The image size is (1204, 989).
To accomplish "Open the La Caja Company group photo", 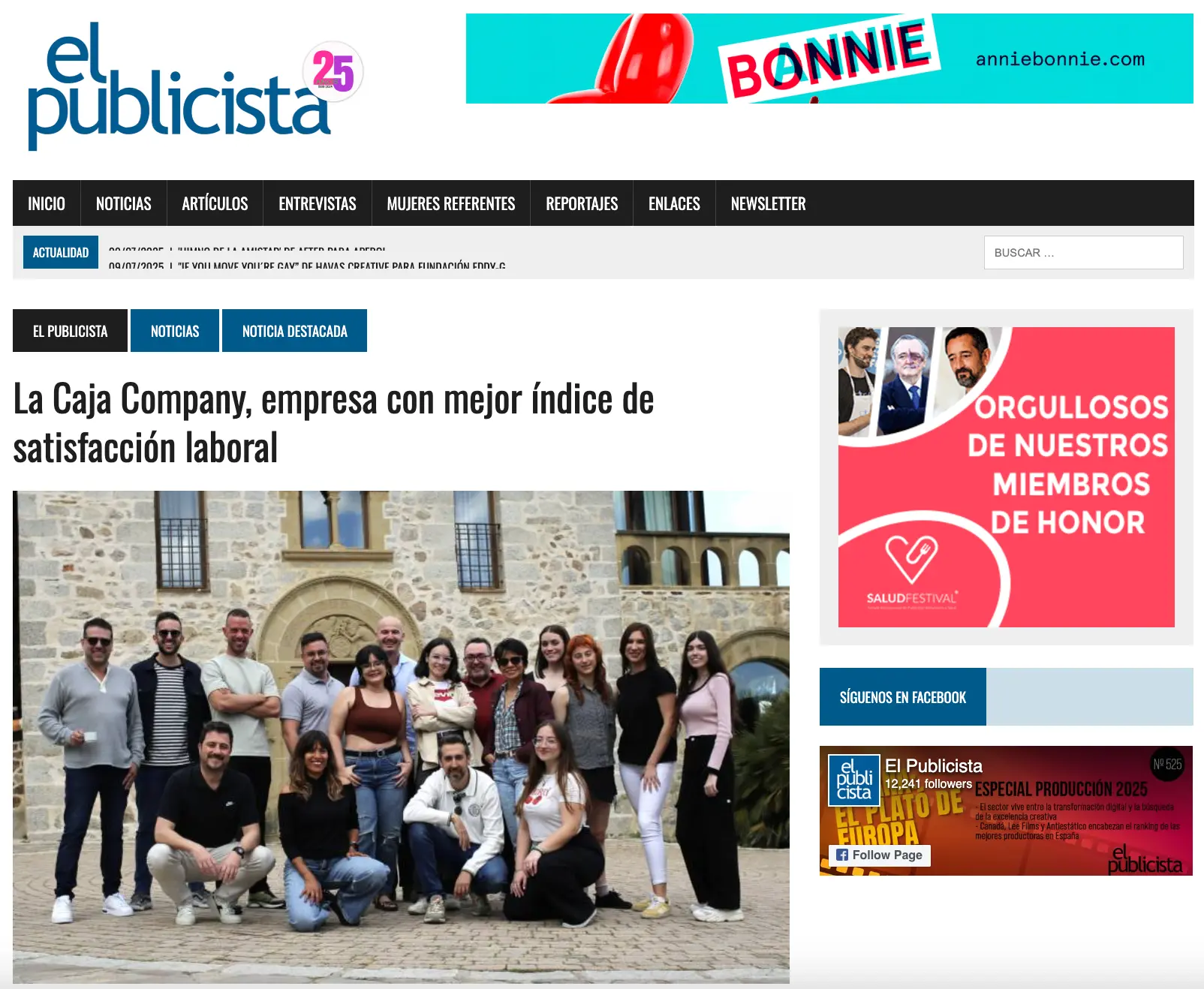I will click(401, 737).
